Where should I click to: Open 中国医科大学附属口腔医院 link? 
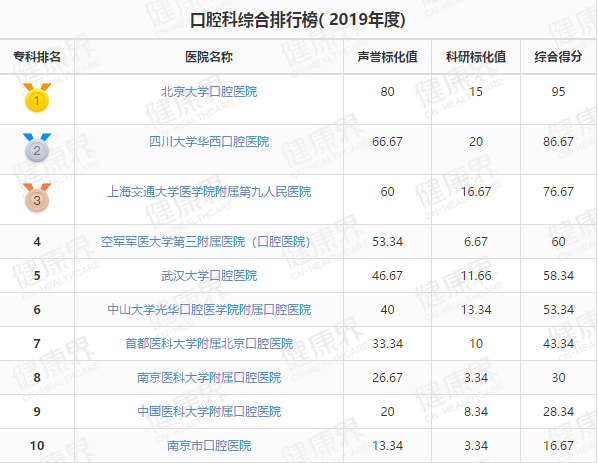[x=209, y=412]
